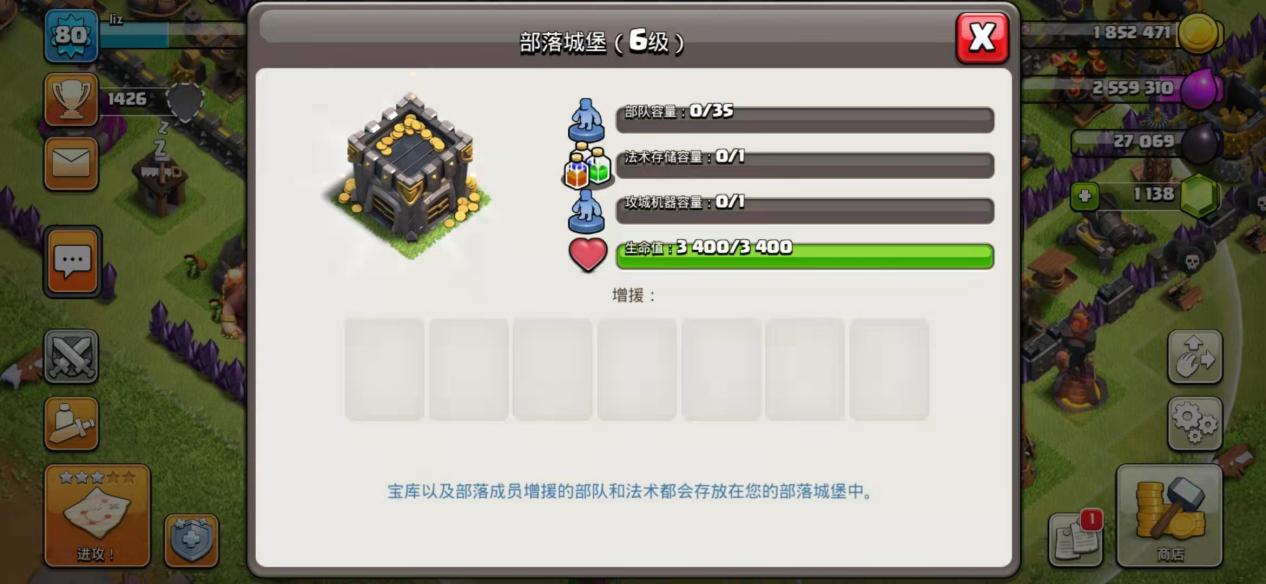Select the first empty reinforcement slot
This screenshot has width=1266, height=584.
[385, 369]
